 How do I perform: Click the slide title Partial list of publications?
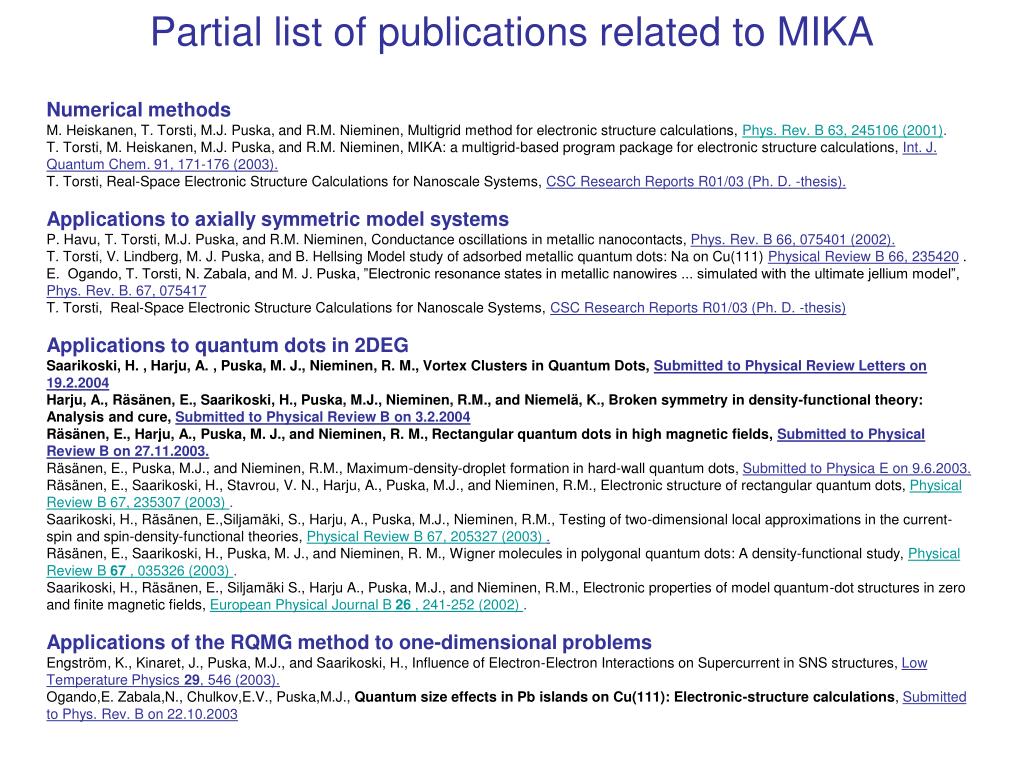coord(512,31)
